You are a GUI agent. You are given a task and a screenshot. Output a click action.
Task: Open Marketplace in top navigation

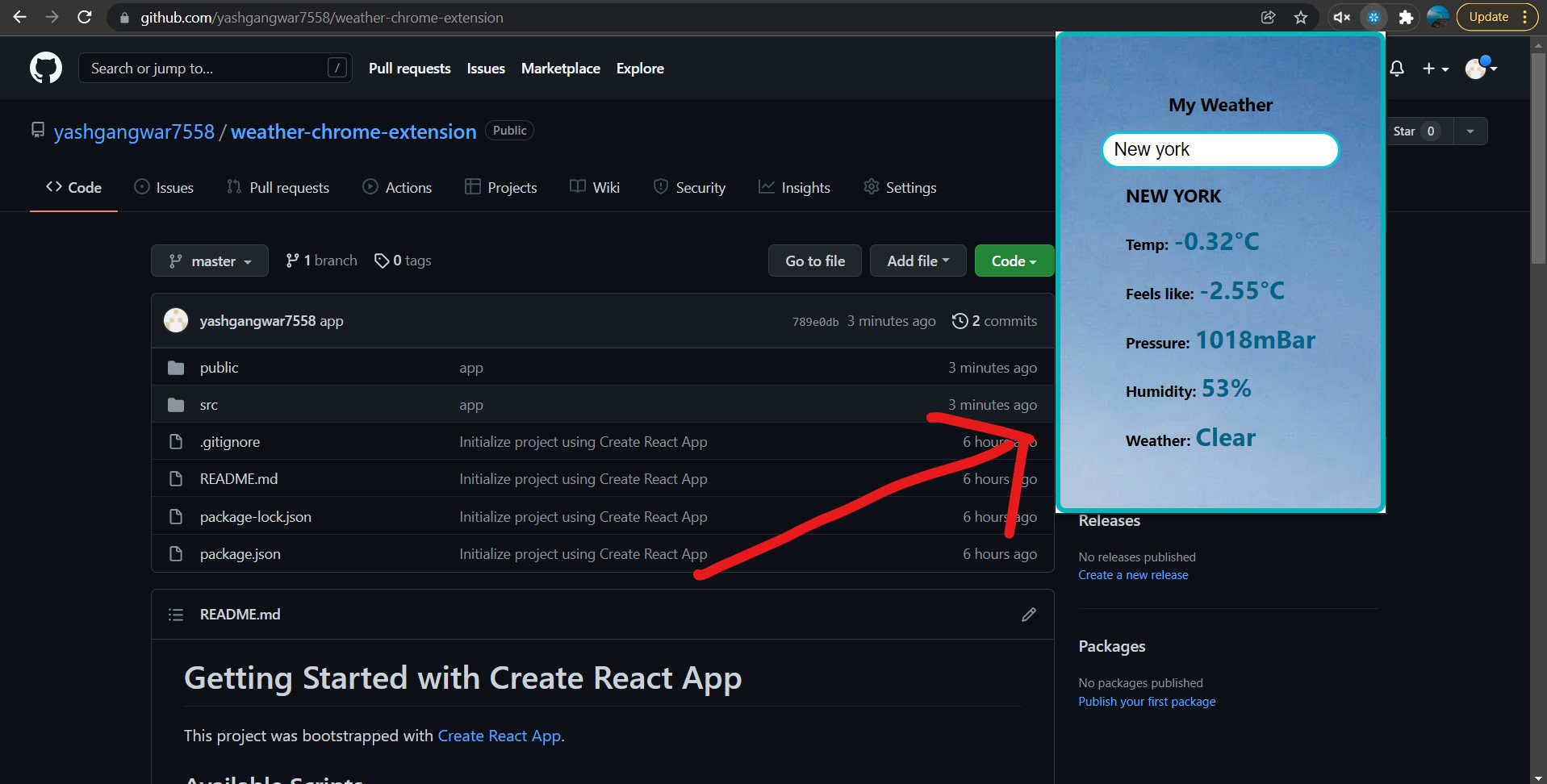point(561,69)
